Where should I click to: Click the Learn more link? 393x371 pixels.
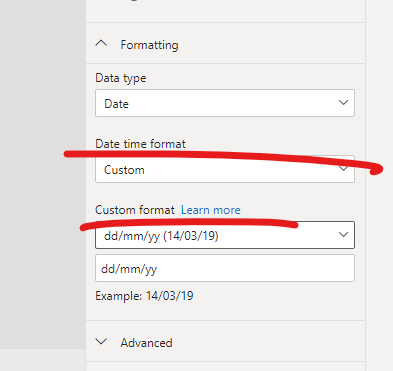tap(211, 210)
